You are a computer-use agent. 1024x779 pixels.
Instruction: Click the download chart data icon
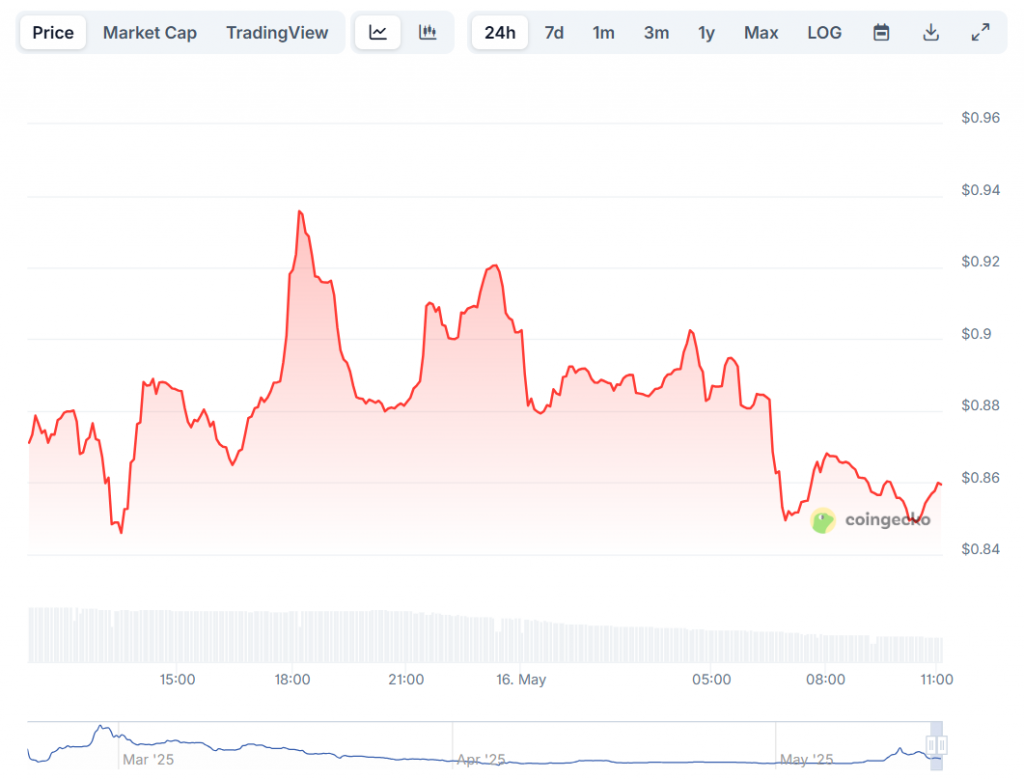[931, 33]
